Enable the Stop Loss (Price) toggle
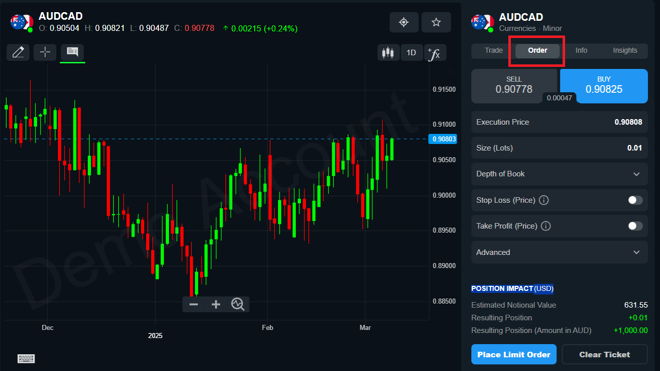 click(635, 200)
